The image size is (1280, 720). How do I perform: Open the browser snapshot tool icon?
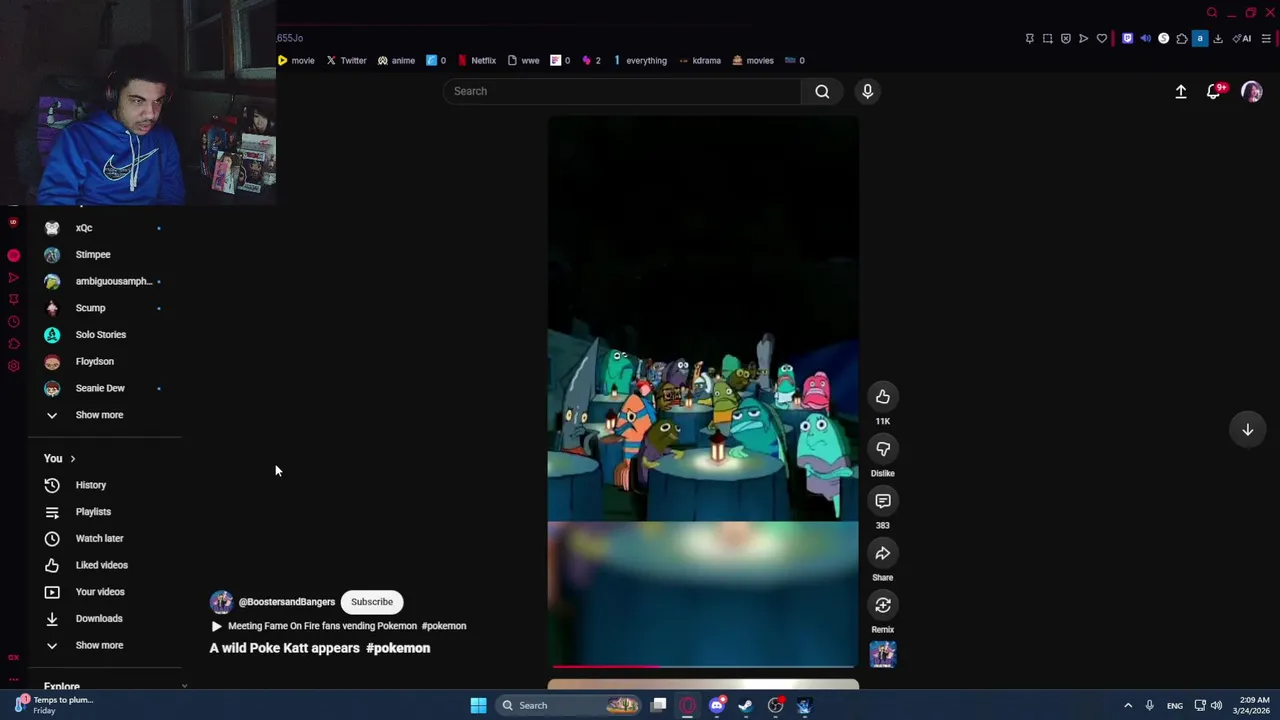point(1048,38)
